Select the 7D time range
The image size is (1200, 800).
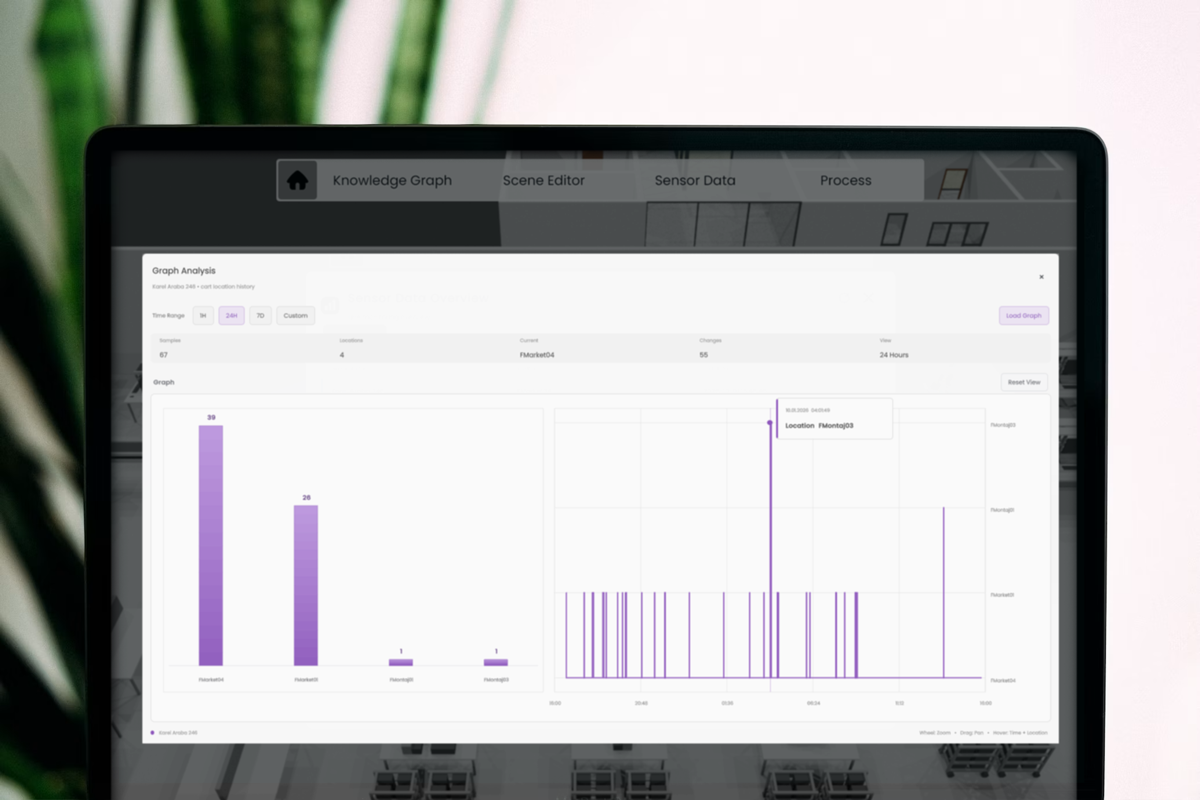(x=260, y=316)
